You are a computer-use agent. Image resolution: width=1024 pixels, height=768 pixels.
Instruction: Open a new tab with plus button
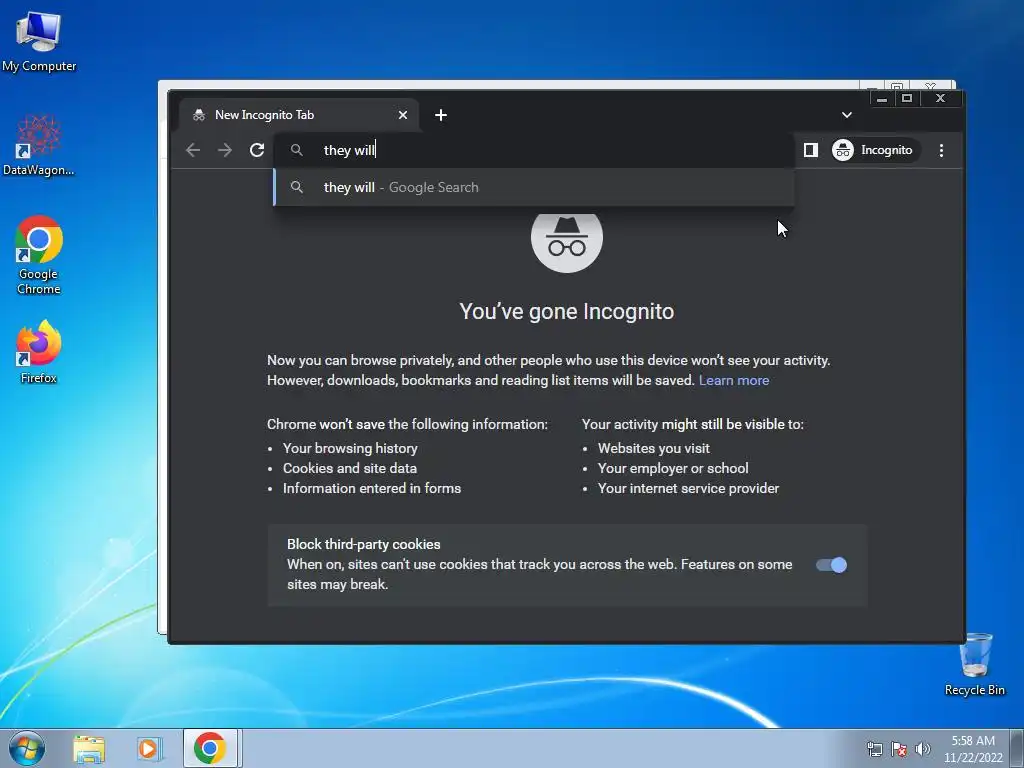tap(441, 115)
